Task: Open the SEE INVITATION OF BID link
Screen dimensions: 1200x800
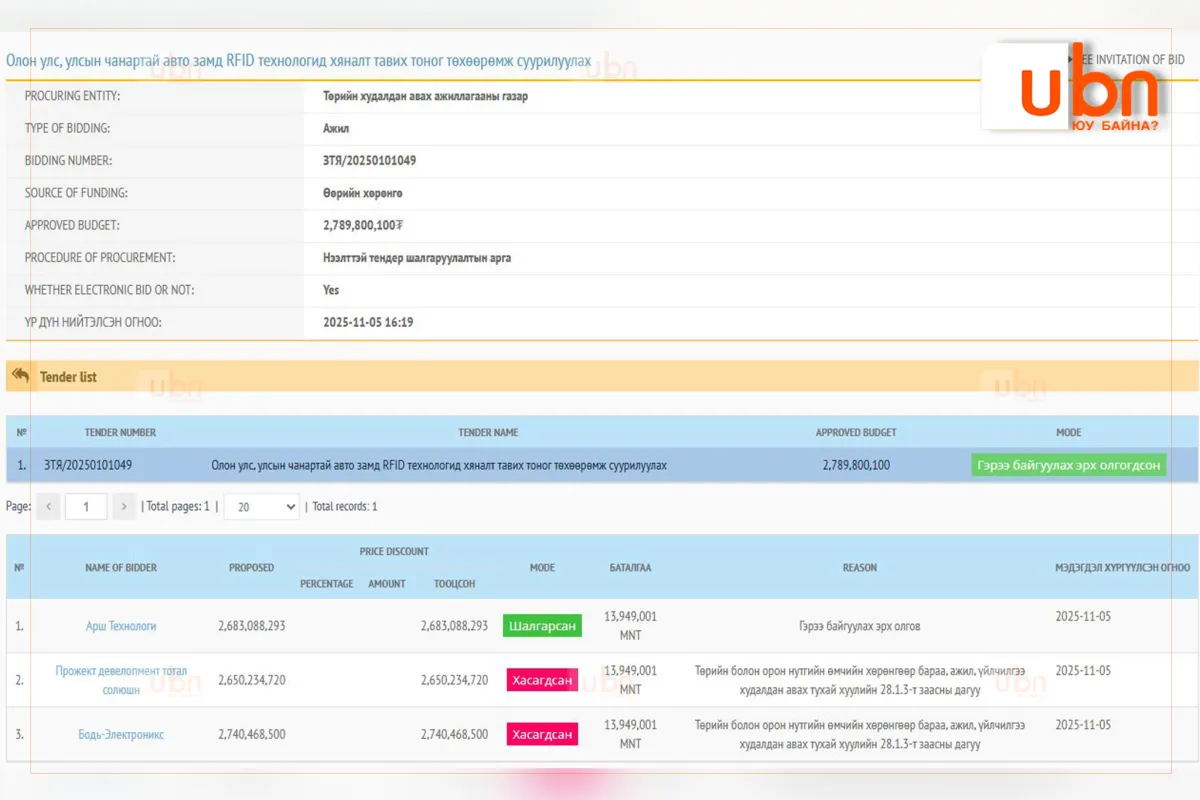Action: click(1130, 60)
